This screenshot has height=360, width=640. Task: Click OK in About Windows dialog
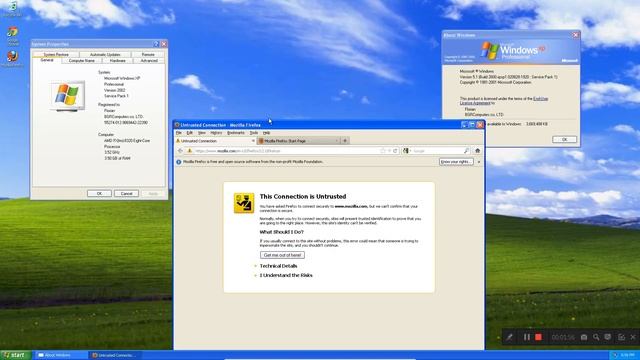click(x=564, y=140)
